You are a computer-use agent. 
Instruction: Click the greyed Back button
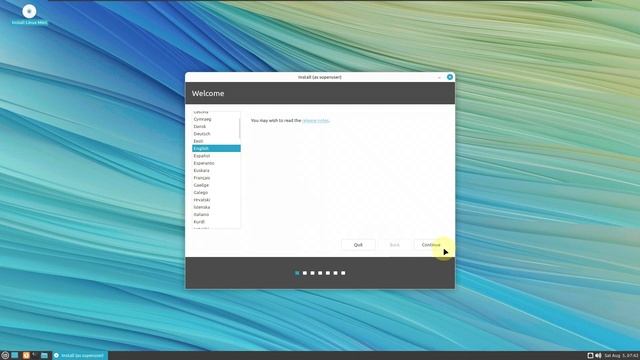point(394,245)
